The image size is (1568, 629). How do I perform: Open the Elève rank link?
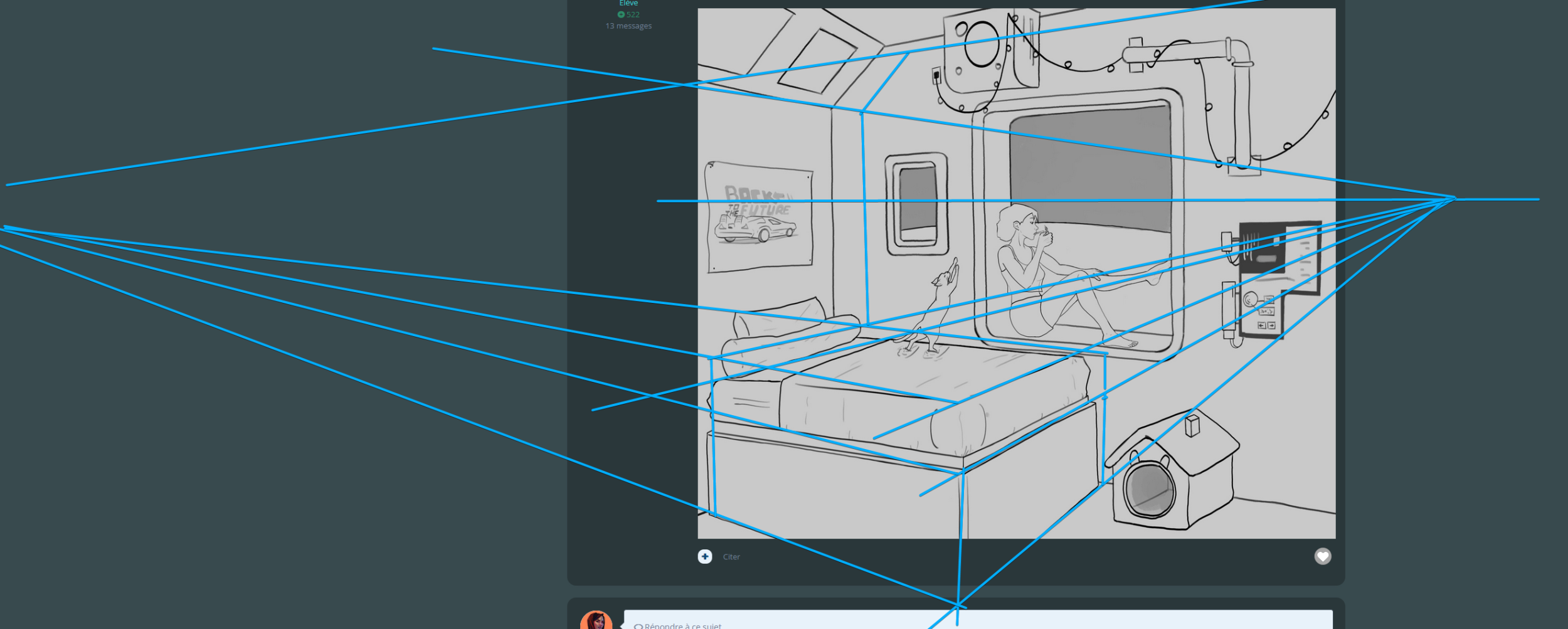628,3
